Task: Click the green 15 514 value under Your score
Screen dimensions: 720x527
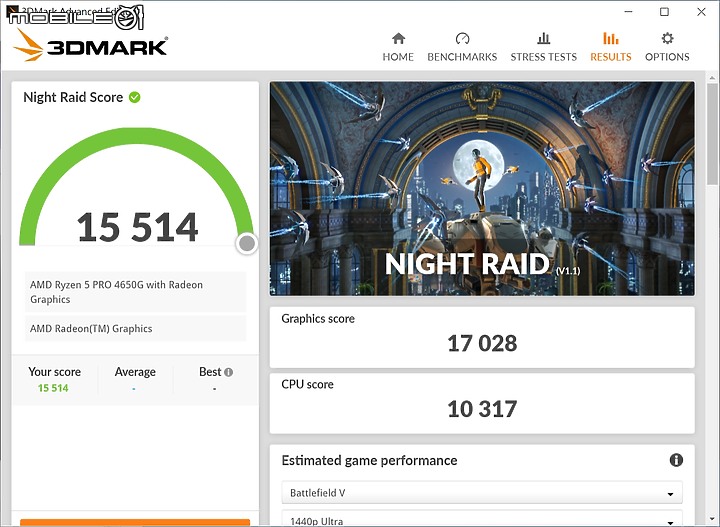Action: coord(53,388)
